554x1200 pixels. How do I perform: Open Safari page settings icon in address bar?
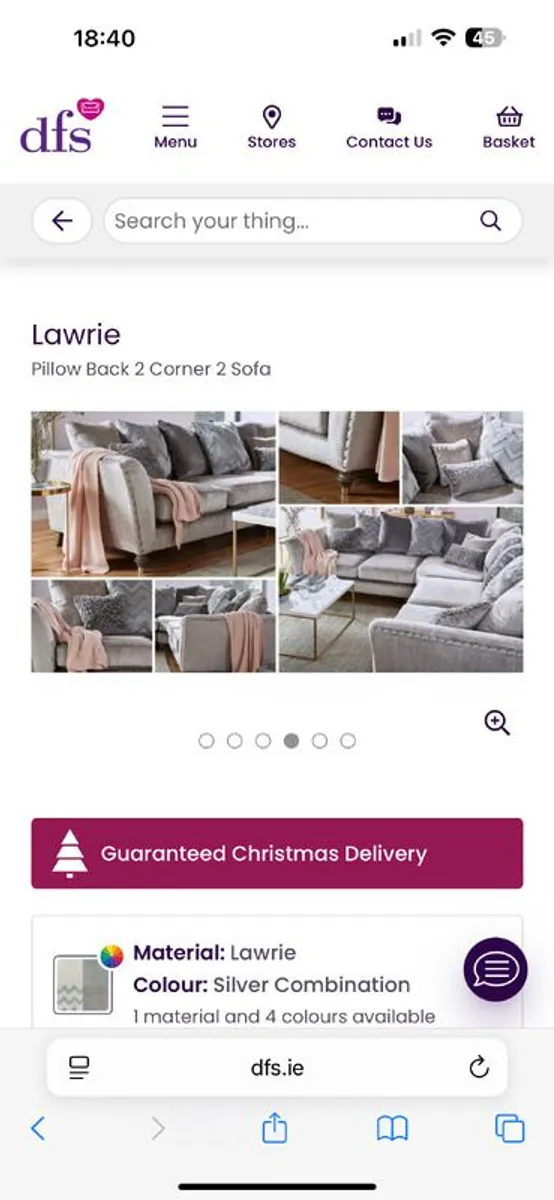point(80,1067)
